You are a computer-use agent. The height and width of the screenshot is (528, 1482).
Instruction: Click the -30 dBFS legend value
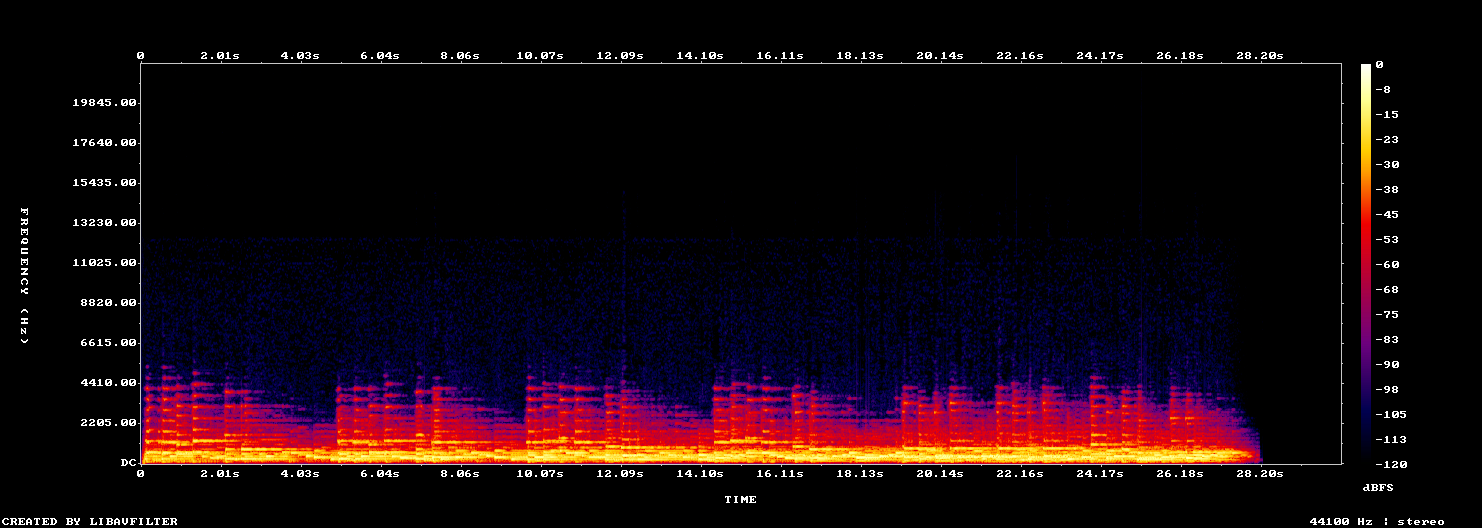point(1387,164)
